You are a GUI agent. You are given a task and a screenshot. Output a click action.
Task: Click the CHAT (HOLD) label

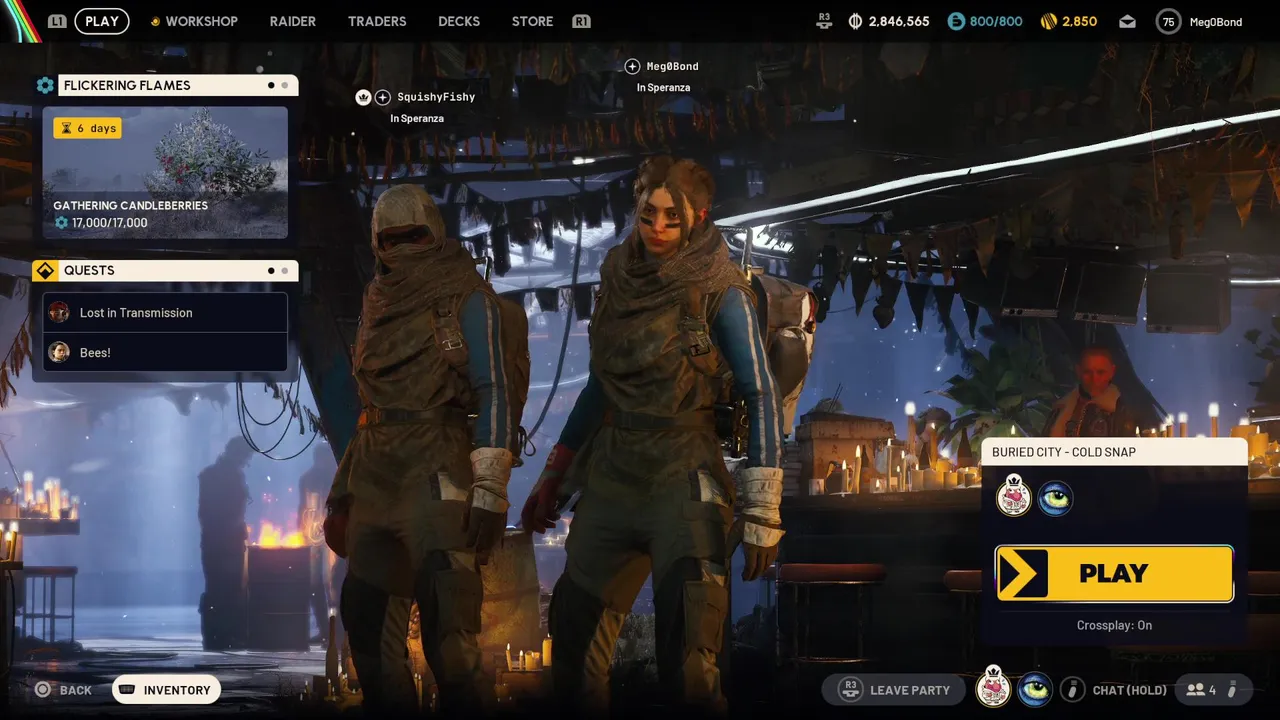(x=1130, y=690)
